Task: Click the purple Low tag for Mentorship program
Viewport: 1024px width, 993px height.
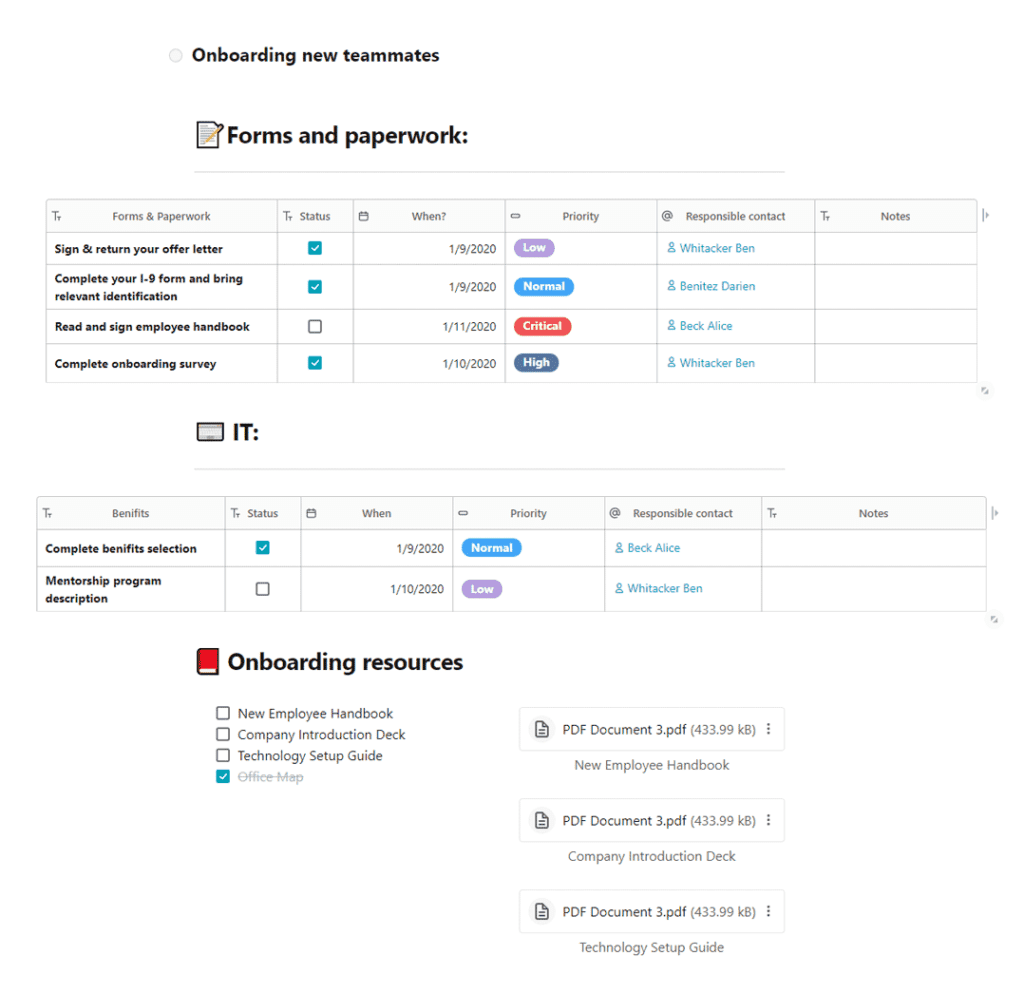Action: tap(482, 589)
